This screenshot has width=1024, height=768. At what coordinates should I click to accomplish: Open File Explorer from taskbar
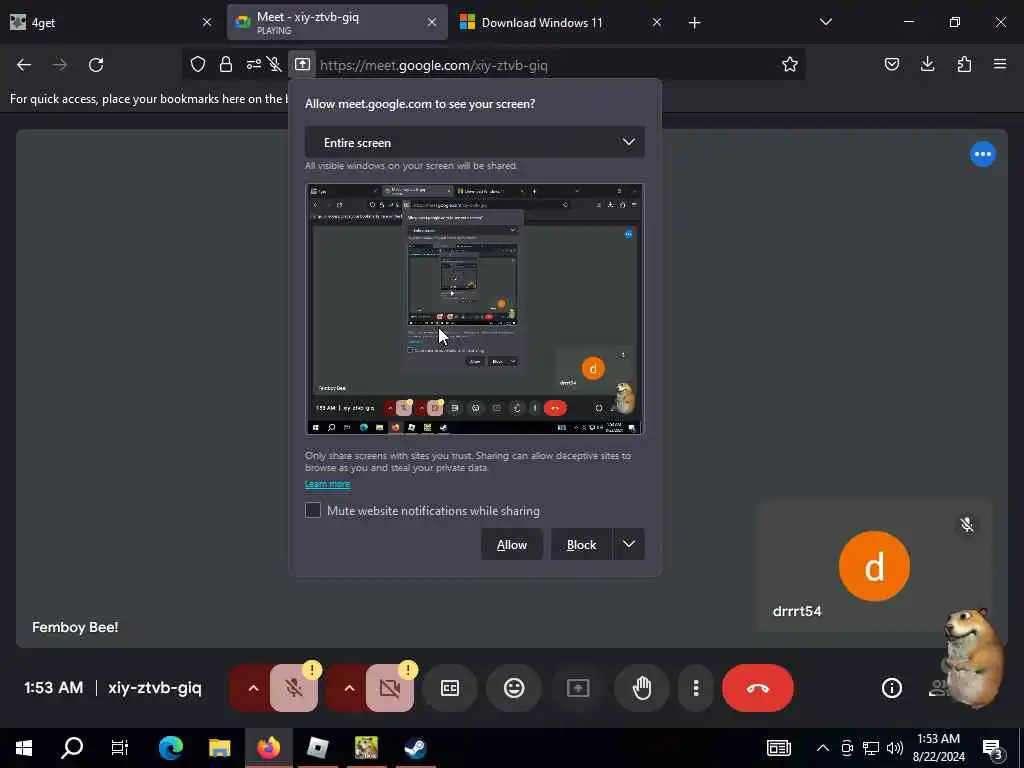[x=220, y=748]
